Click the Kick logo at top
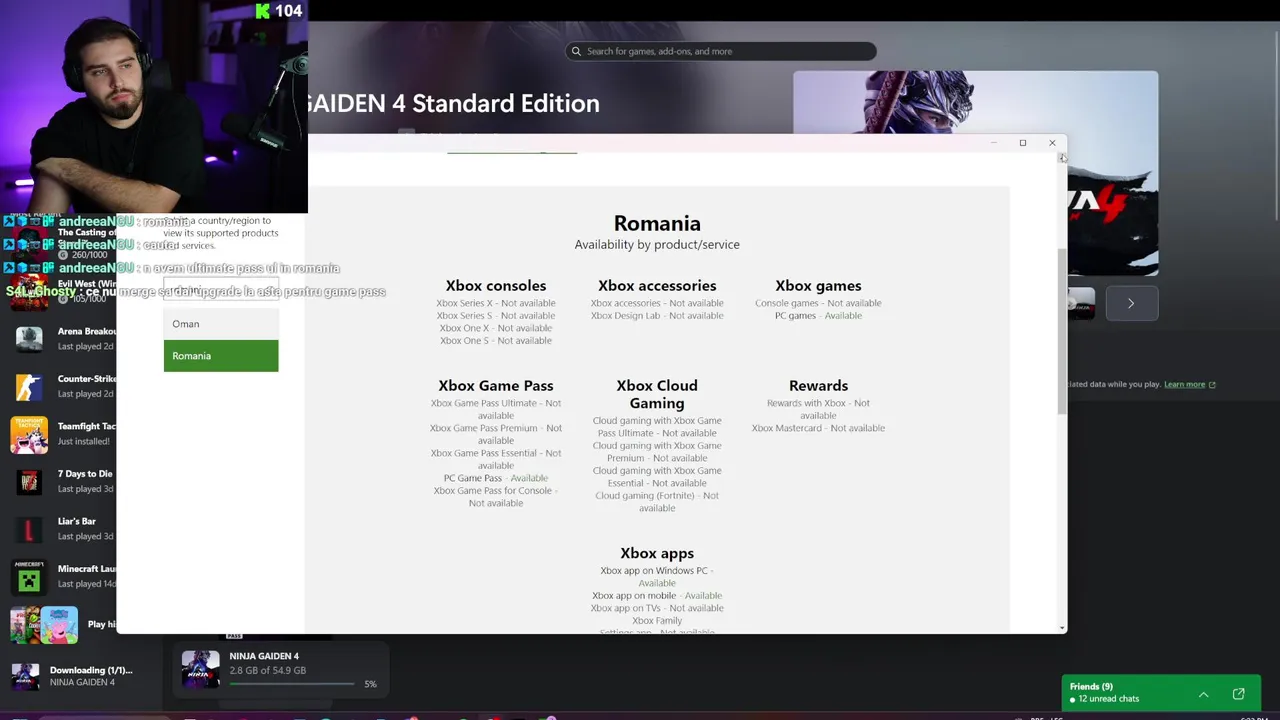This screenshot has height=720, width=1280. coord(263,11)
